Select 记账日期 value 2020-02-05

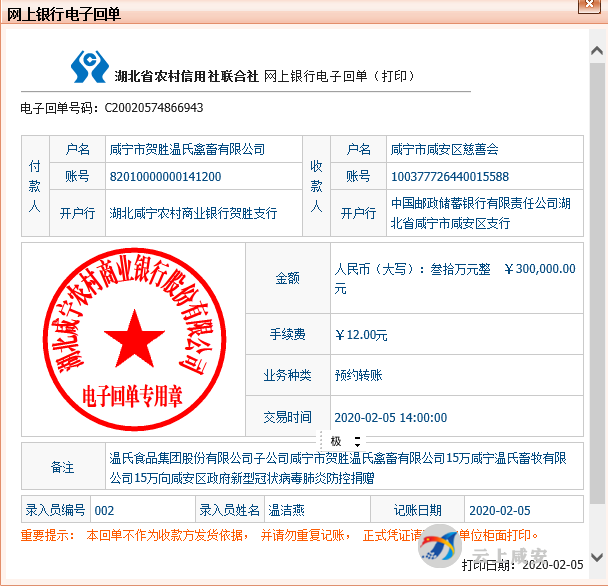499,510
